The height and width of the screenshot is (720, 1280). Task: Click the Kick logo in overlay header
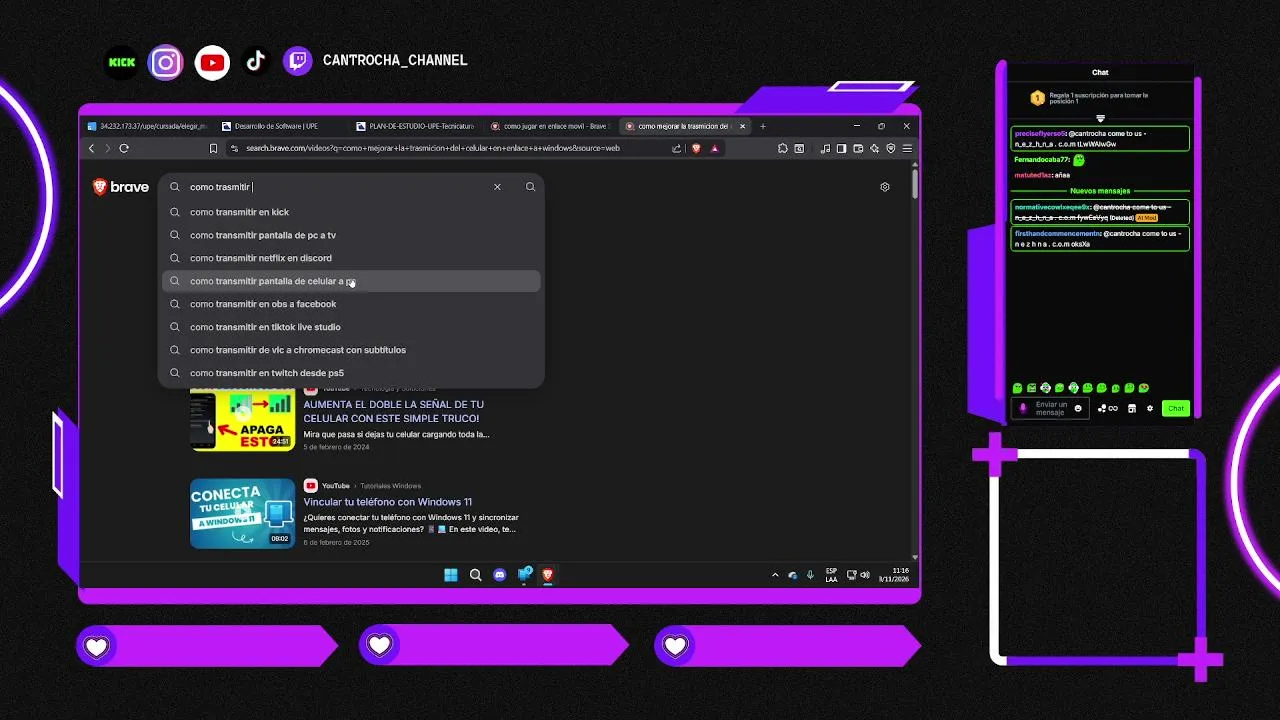tap(122, 62)
